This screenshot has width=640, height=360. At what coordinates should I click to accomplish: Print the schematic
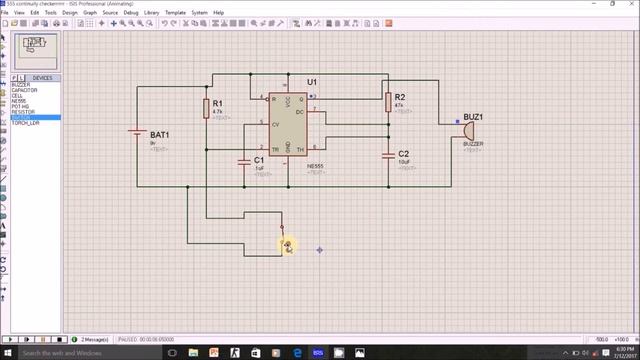56,24
